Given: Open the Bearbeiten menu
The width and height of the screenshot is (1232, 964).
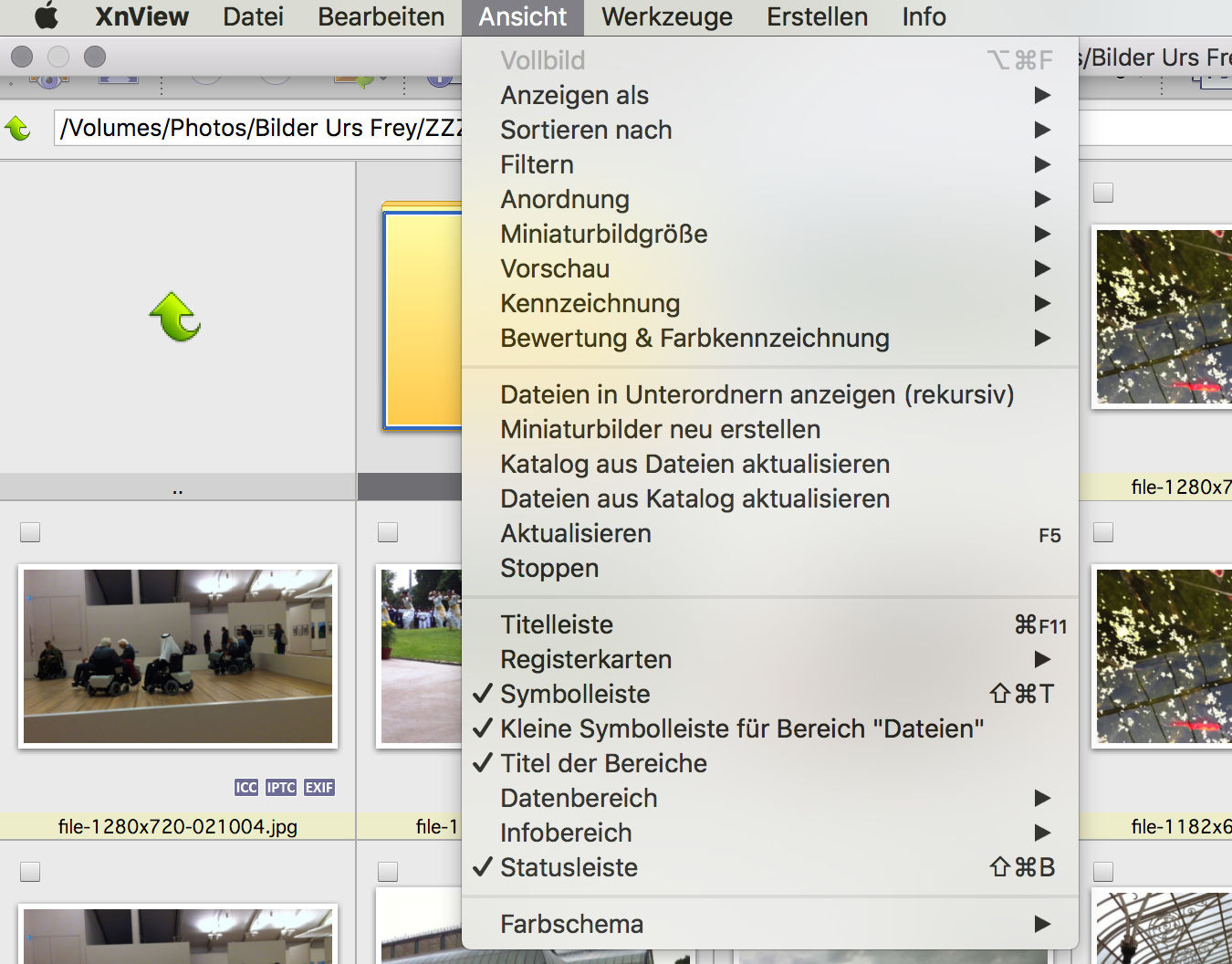Looking at the screenshot, I should point(381,16).
